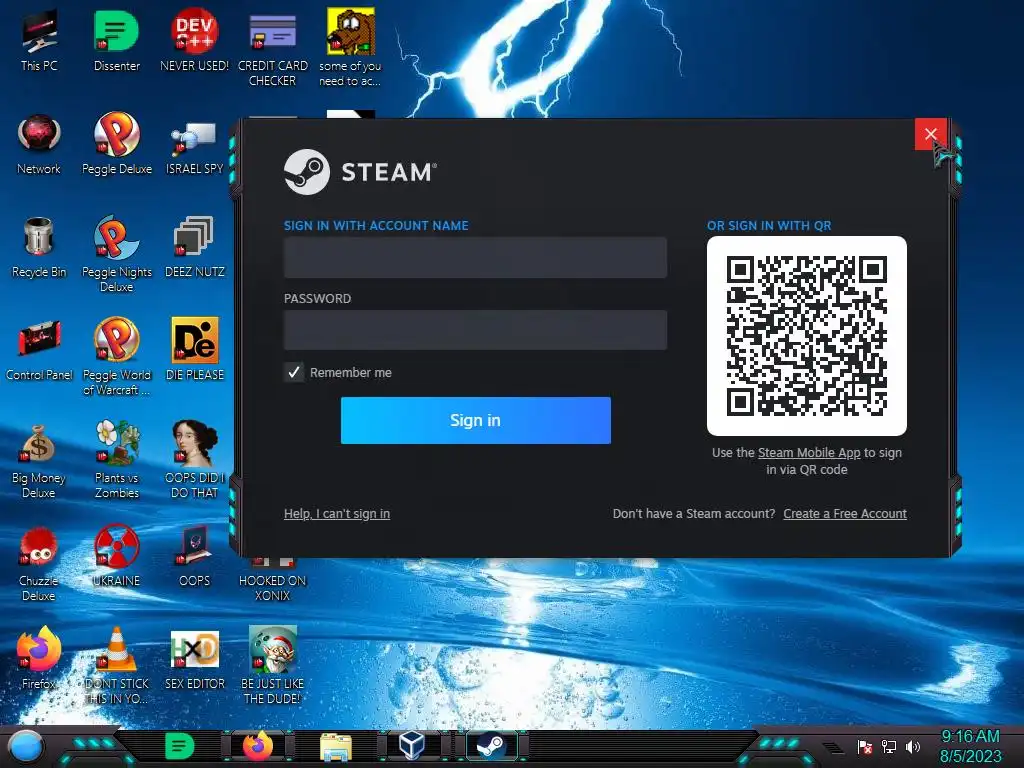
Task: Click the Steam sign-in QR code
Action: click(807, 336)
